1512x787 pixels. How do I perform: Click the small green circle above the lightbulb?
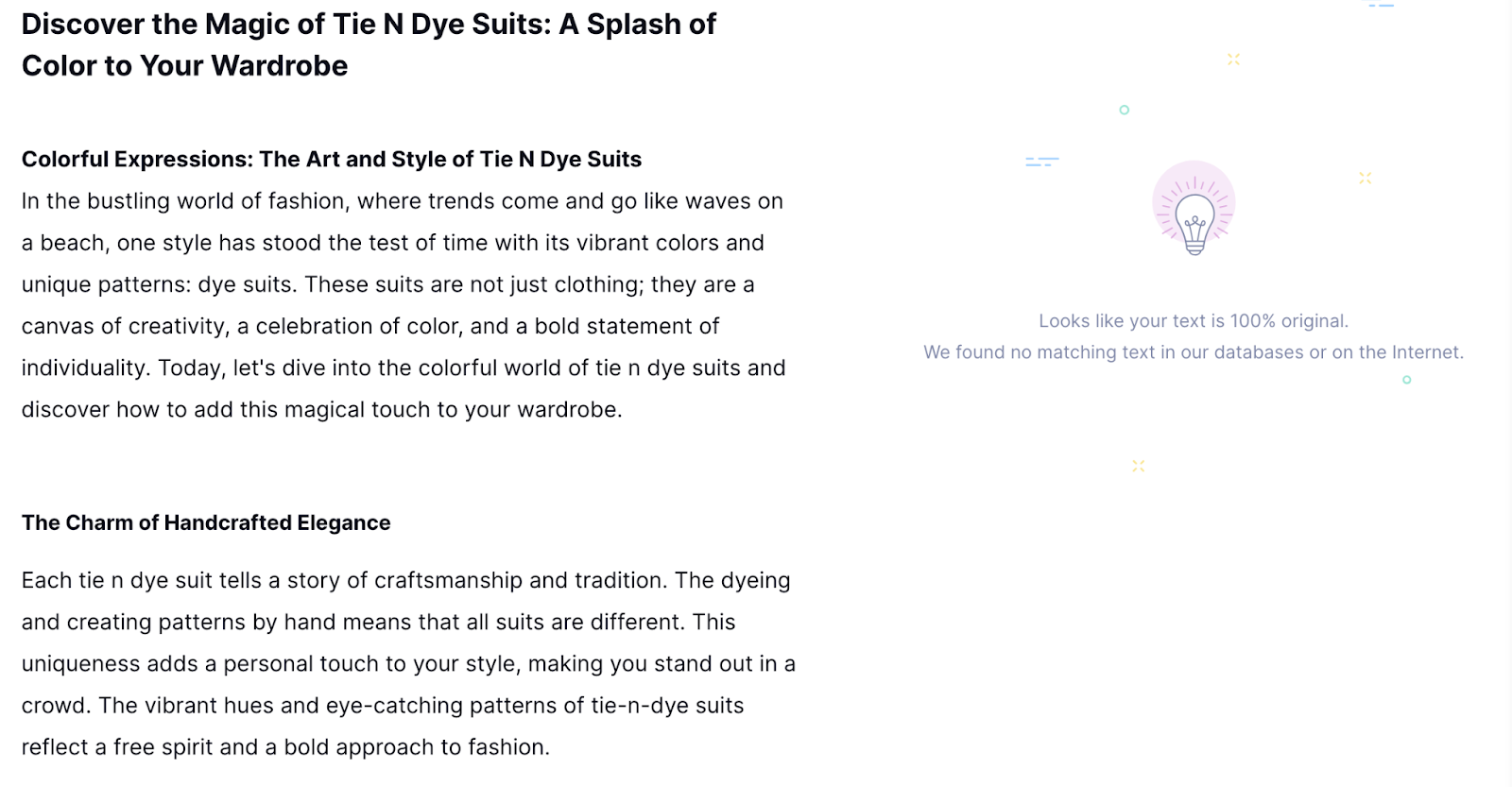tap(1125, 110)
